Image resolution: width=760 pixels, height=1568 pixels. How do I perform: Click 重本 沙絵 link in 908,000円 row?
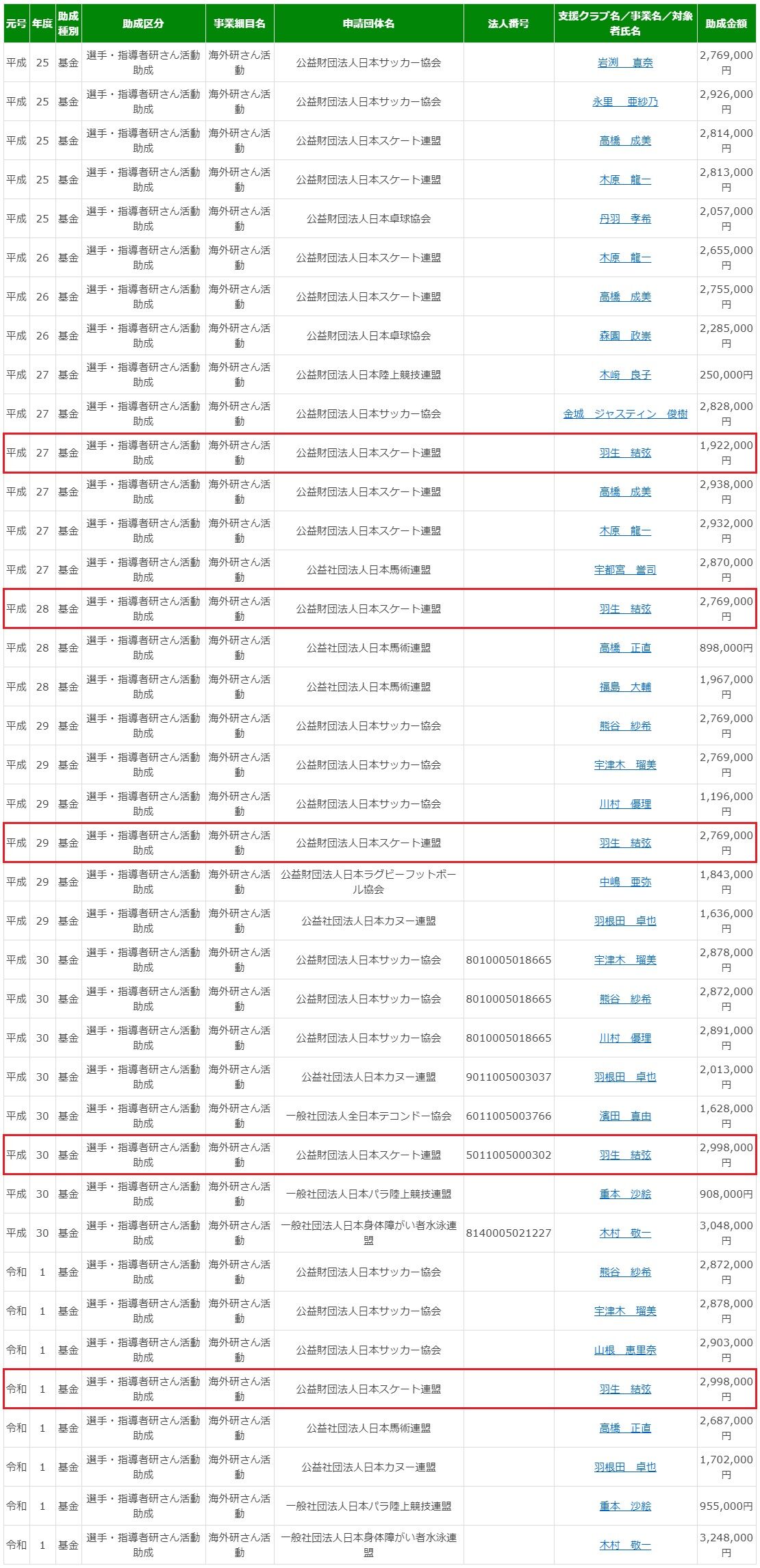click(625, 1194)
